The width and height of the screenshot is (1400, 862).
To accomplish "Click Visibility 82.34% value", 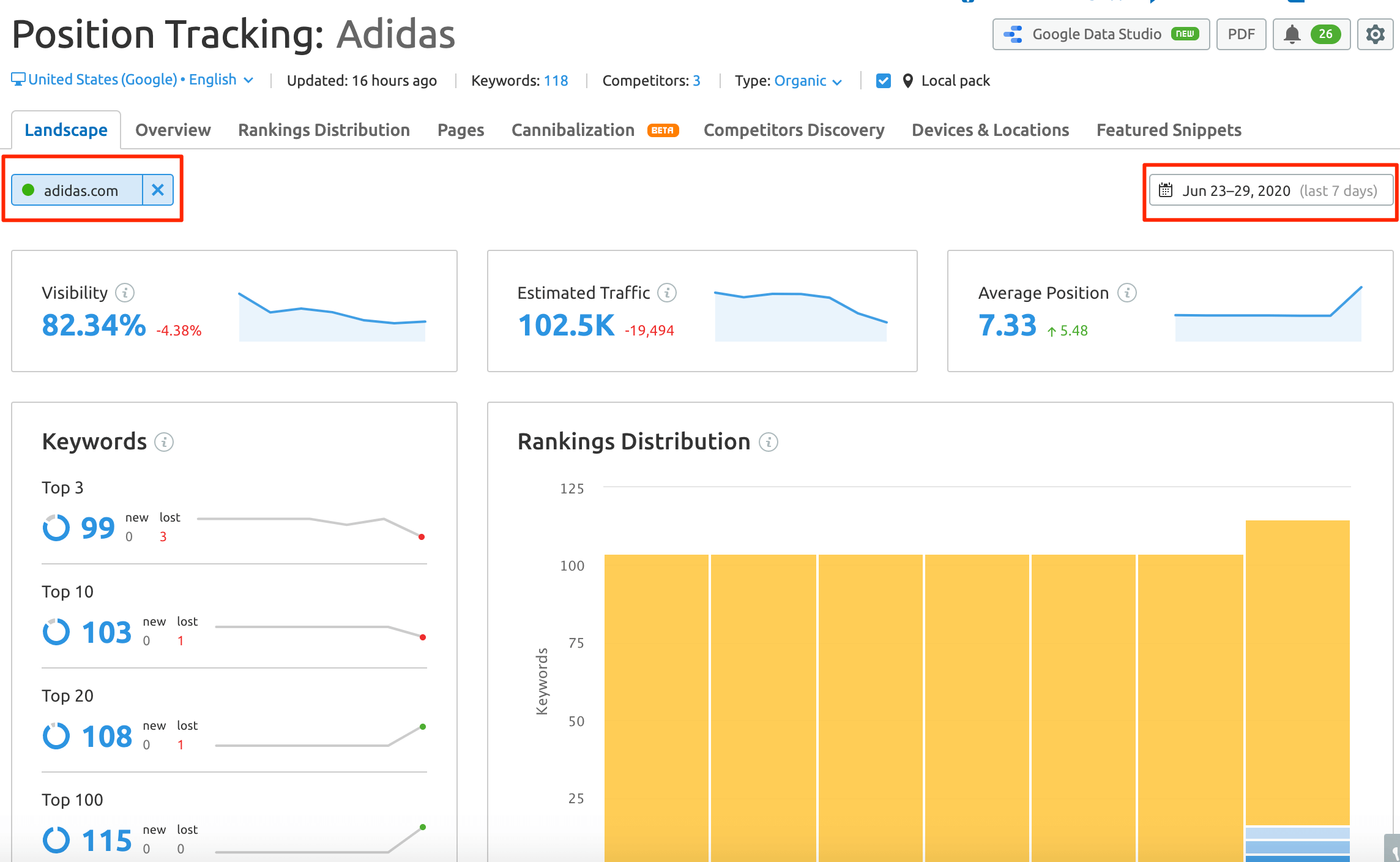I will 94,325.
